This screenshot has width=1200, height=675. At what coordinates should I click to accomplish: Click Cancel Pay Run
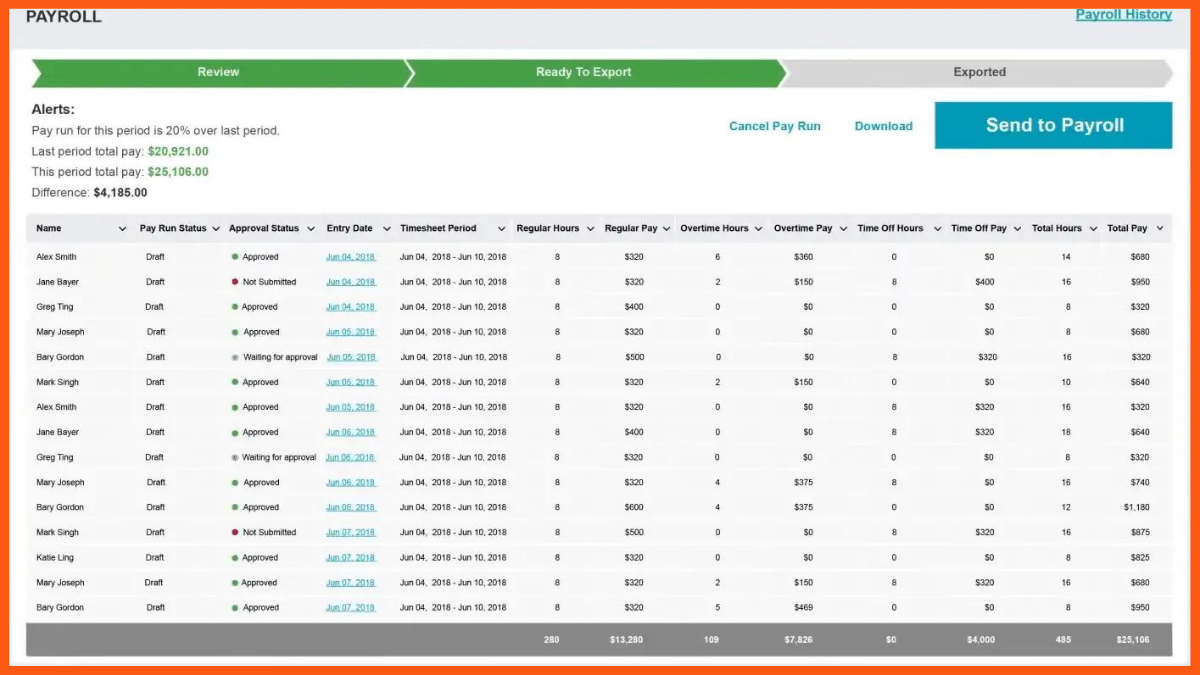tap(774, 126)
